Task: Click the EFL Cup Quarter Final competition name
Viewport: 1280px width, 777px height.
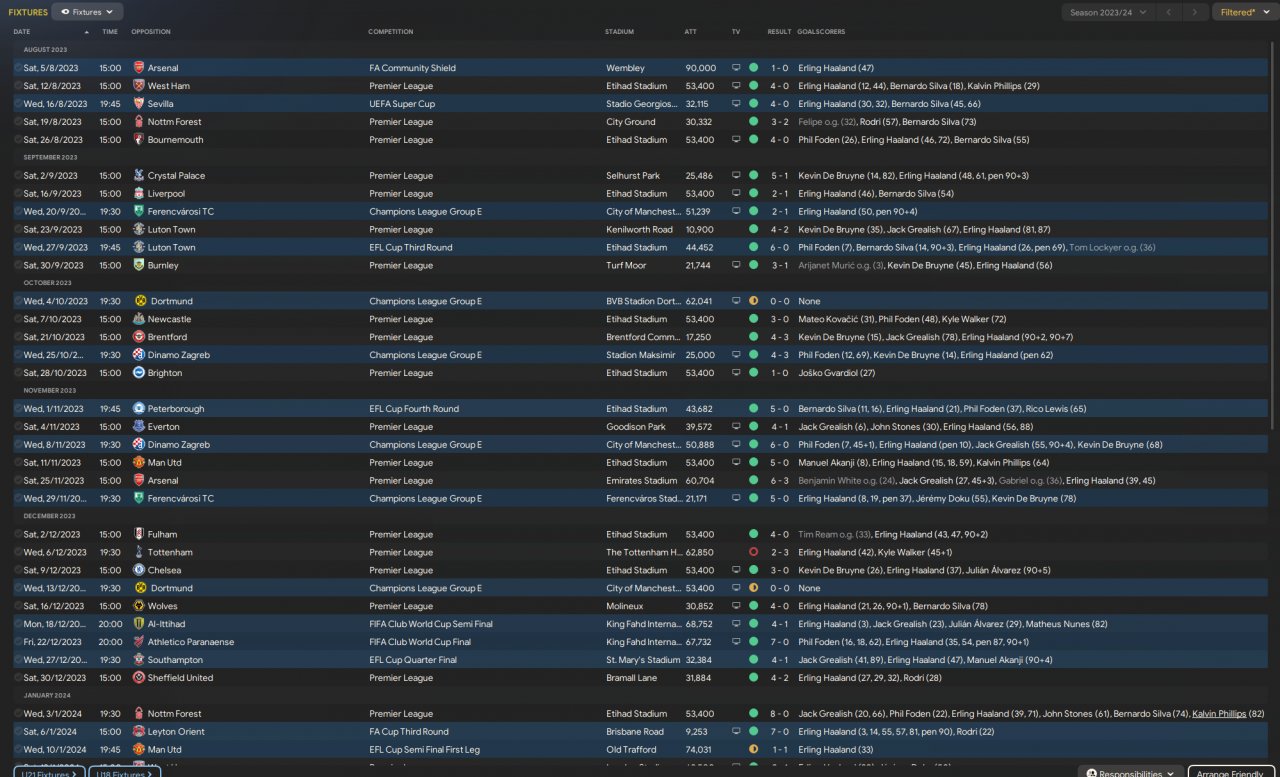Action: coord(413,660)
